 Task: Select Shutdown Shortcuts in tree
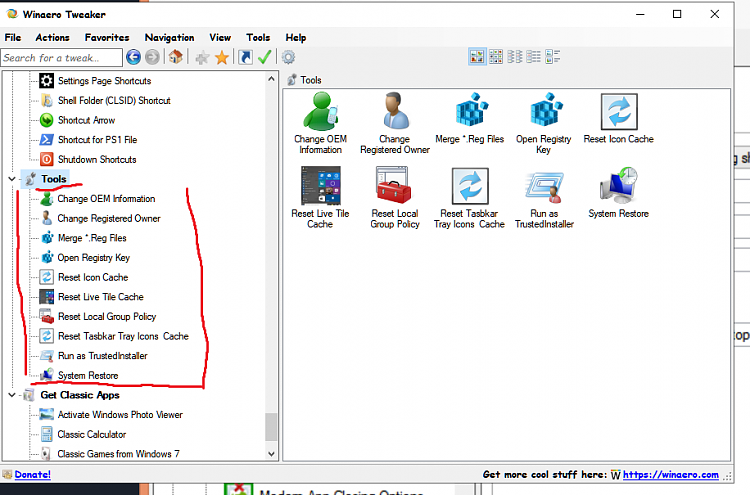pyautogui.click(x=97, y=159)
